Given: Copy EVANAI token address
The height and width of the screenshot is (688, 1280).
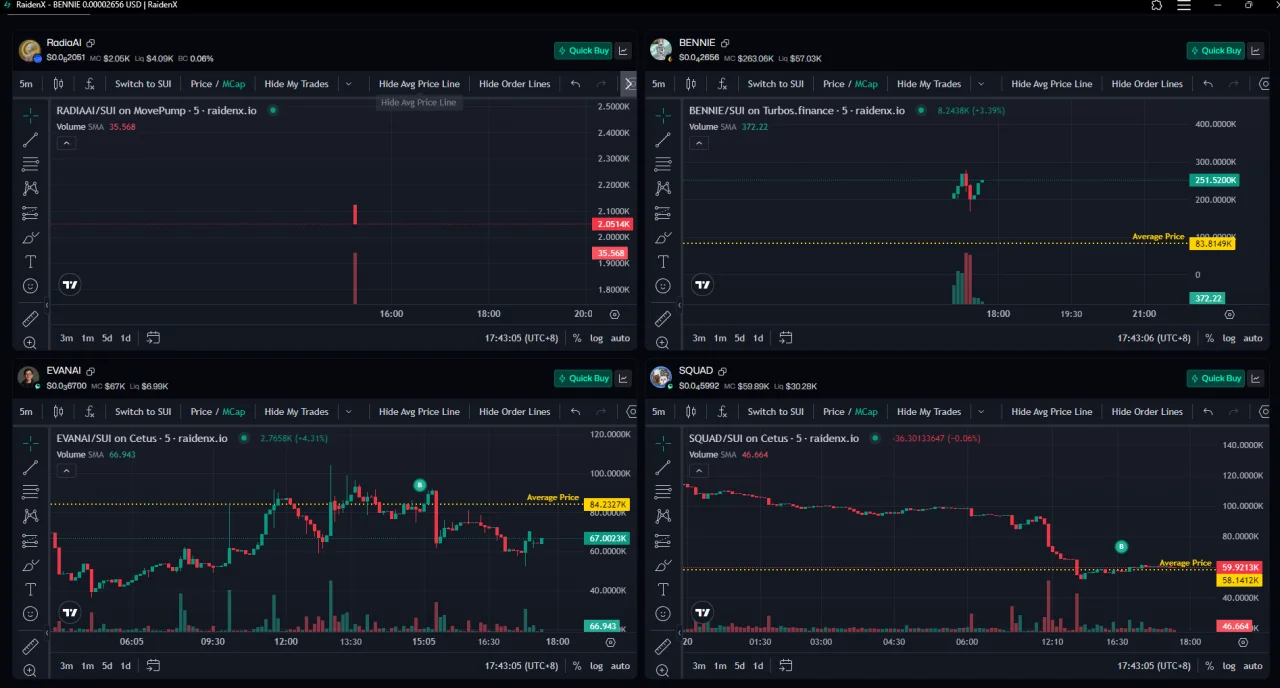Looking at the screenshot, I should coord(90,371).
